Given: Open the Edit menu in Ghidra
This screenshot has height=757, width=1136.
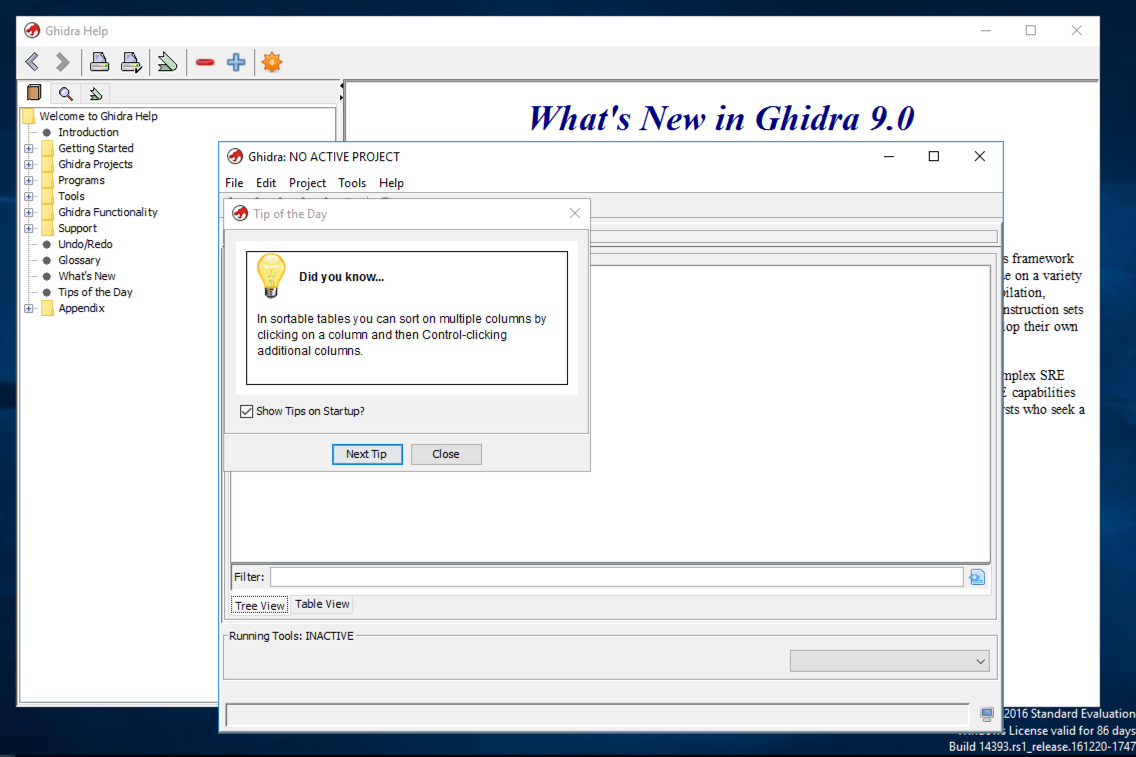Looking at the screenshot, I should 266,183.
